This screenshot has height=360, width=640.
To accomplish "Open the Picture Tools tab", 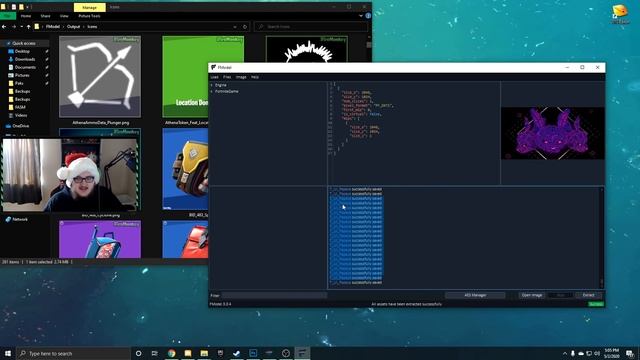I will tap(89, 16).
